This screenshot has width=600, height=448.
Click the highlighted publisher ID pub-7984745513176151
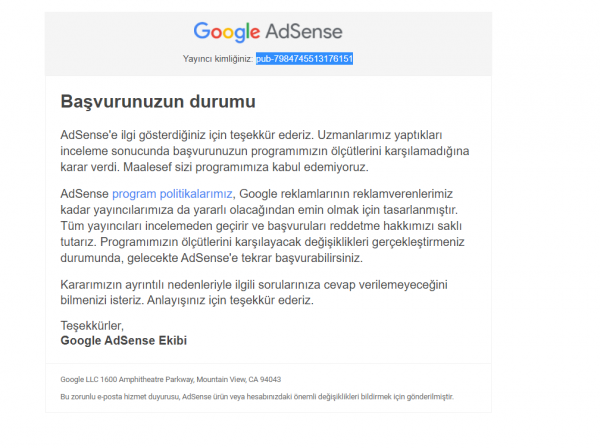(305, 59)
